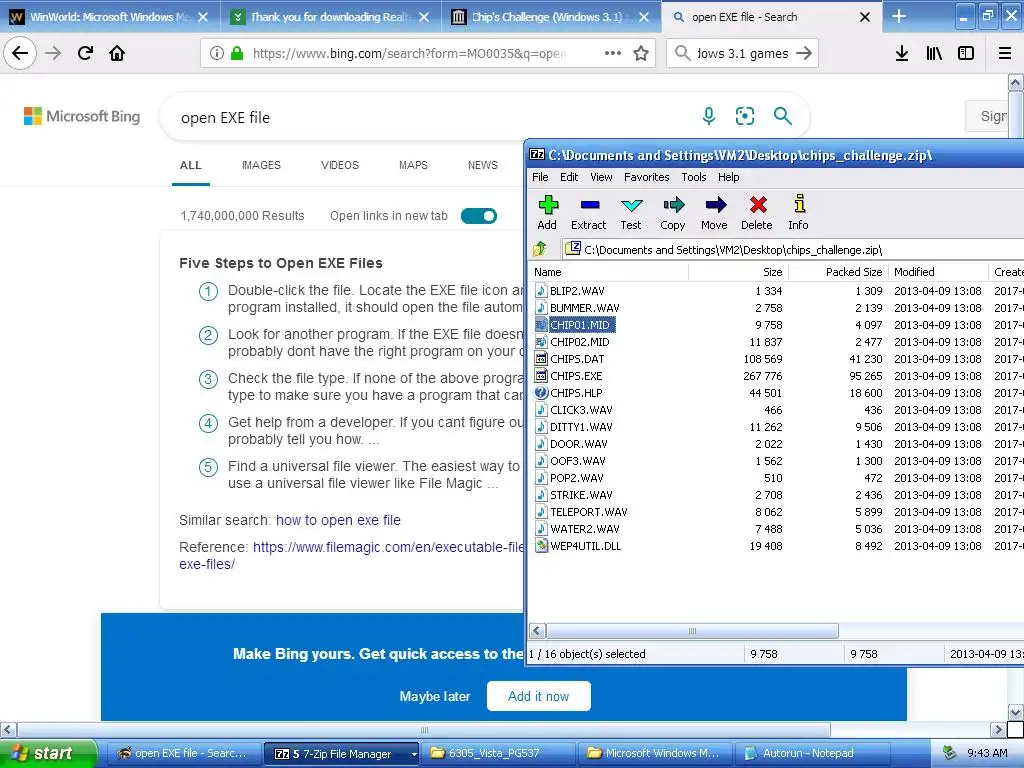The width and height of the screenshot is (1024, 768).
Task: Open the Favorites menu in 7-Zip
Action: point(647,177)
